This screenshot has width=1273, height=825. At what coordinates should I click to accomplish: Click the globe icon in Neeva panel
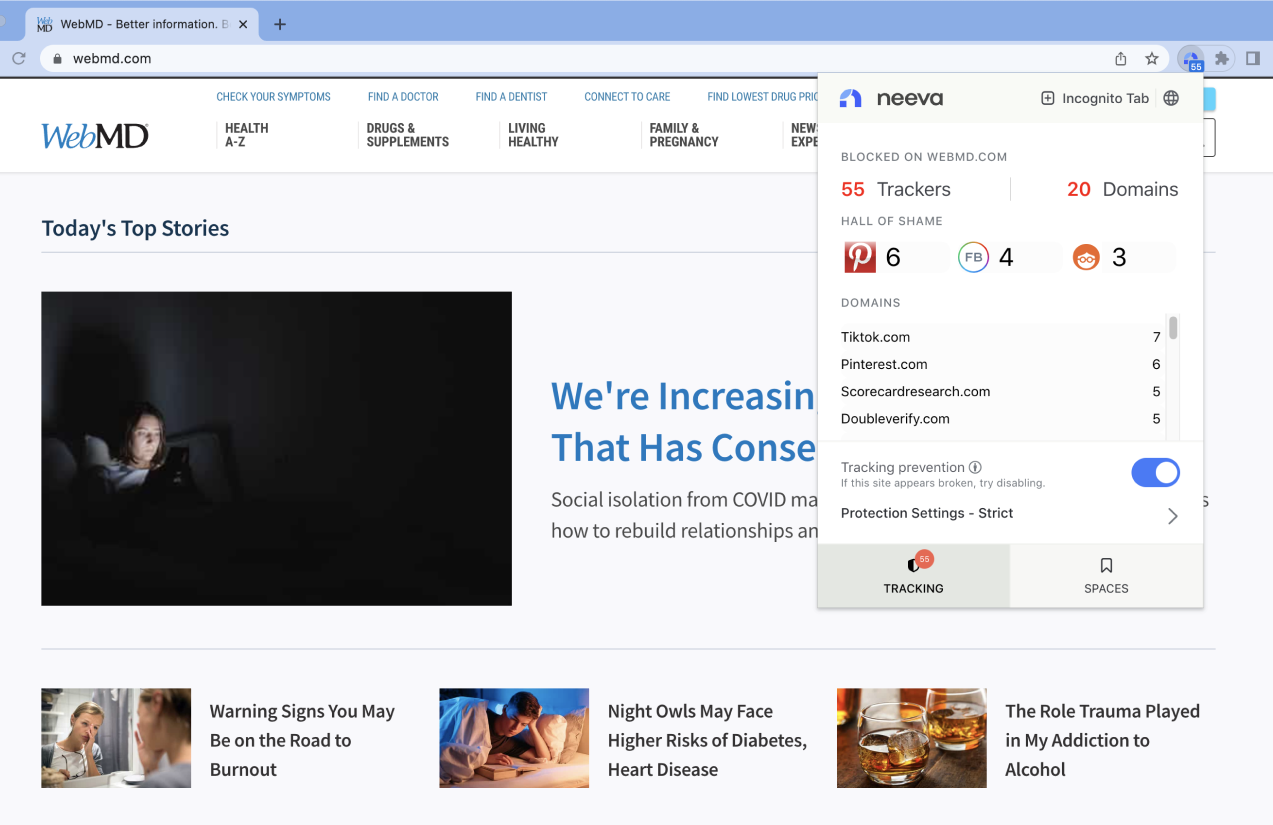coord(1171,98)
